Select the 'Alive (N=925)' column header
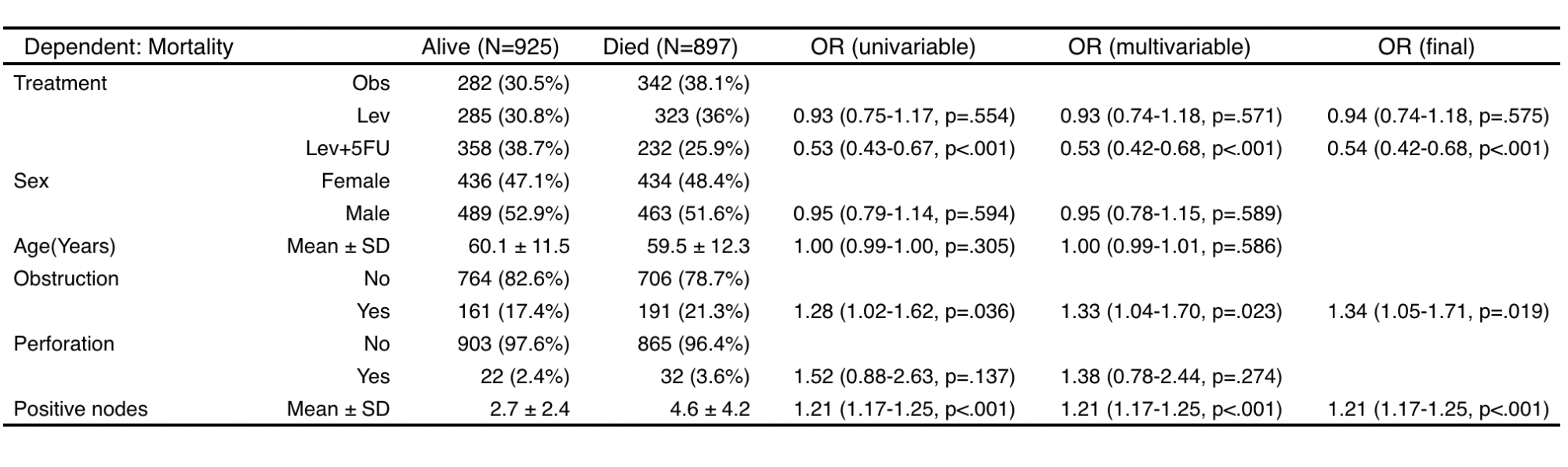 [x=490, y=47]
